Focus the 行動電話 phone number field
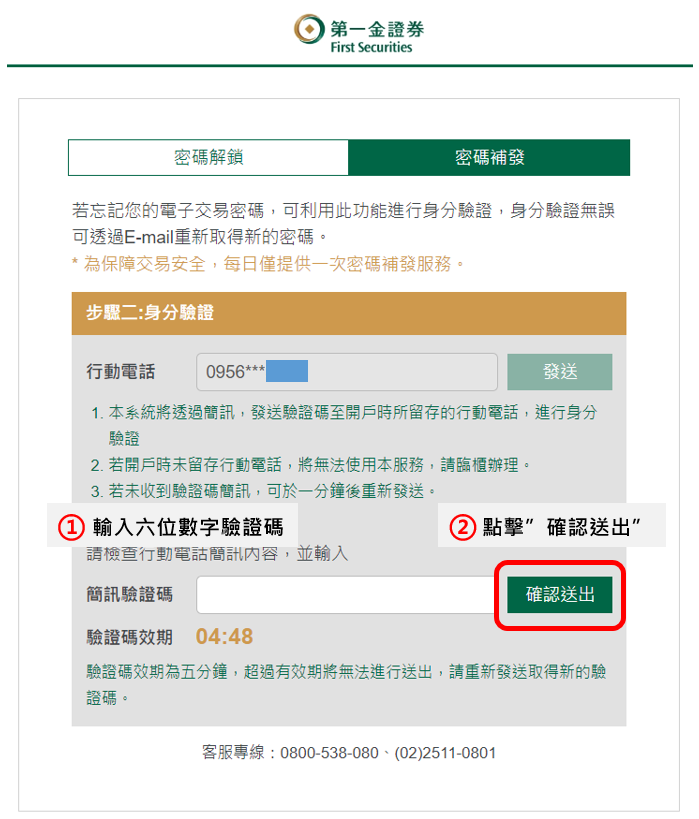Image resolution: width=699 pixels, height=819 pixels. [347, 372]
